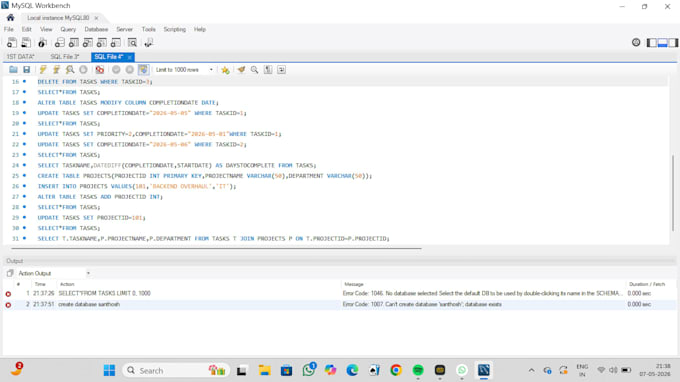Execute the whole script with lightning bolt
This screenshot has height=382, width=680.
(43, 69)
